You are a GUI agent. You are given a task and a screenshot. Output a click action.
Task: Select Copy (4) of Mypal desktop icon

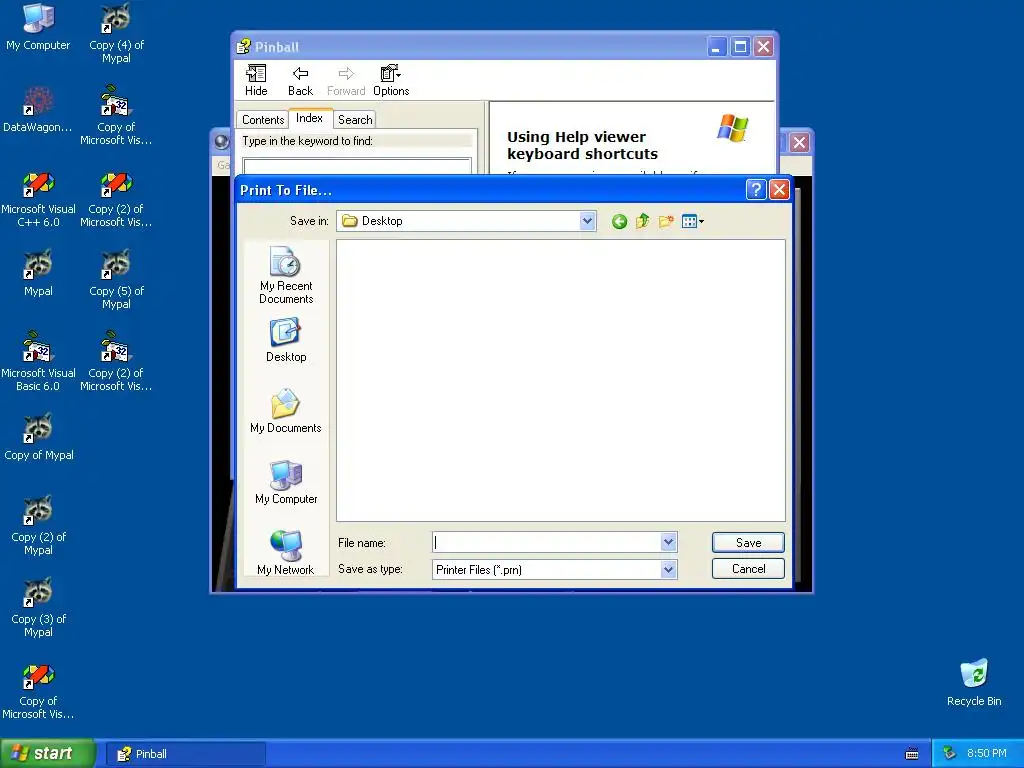[x=116, y=34]
